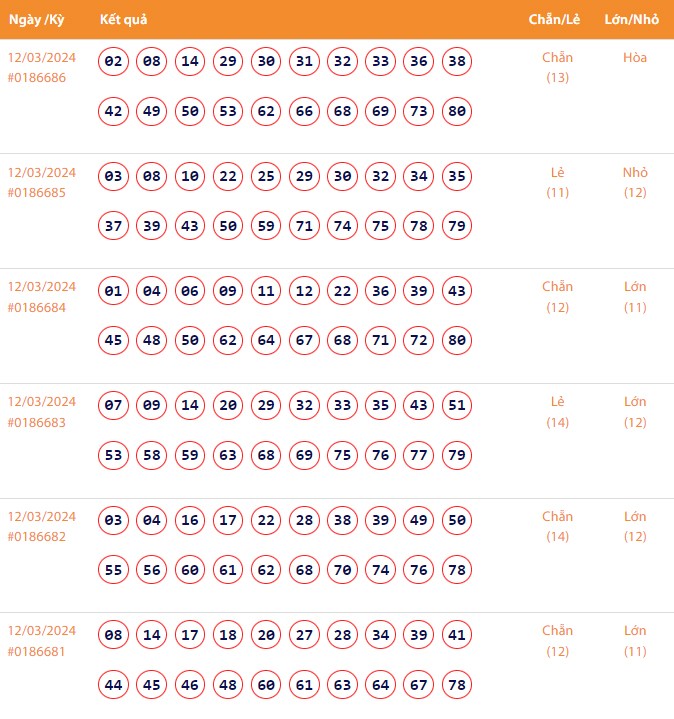Click ball 80 in draw #0186686
The image size is (674, 719).
[x=457, y=111]
